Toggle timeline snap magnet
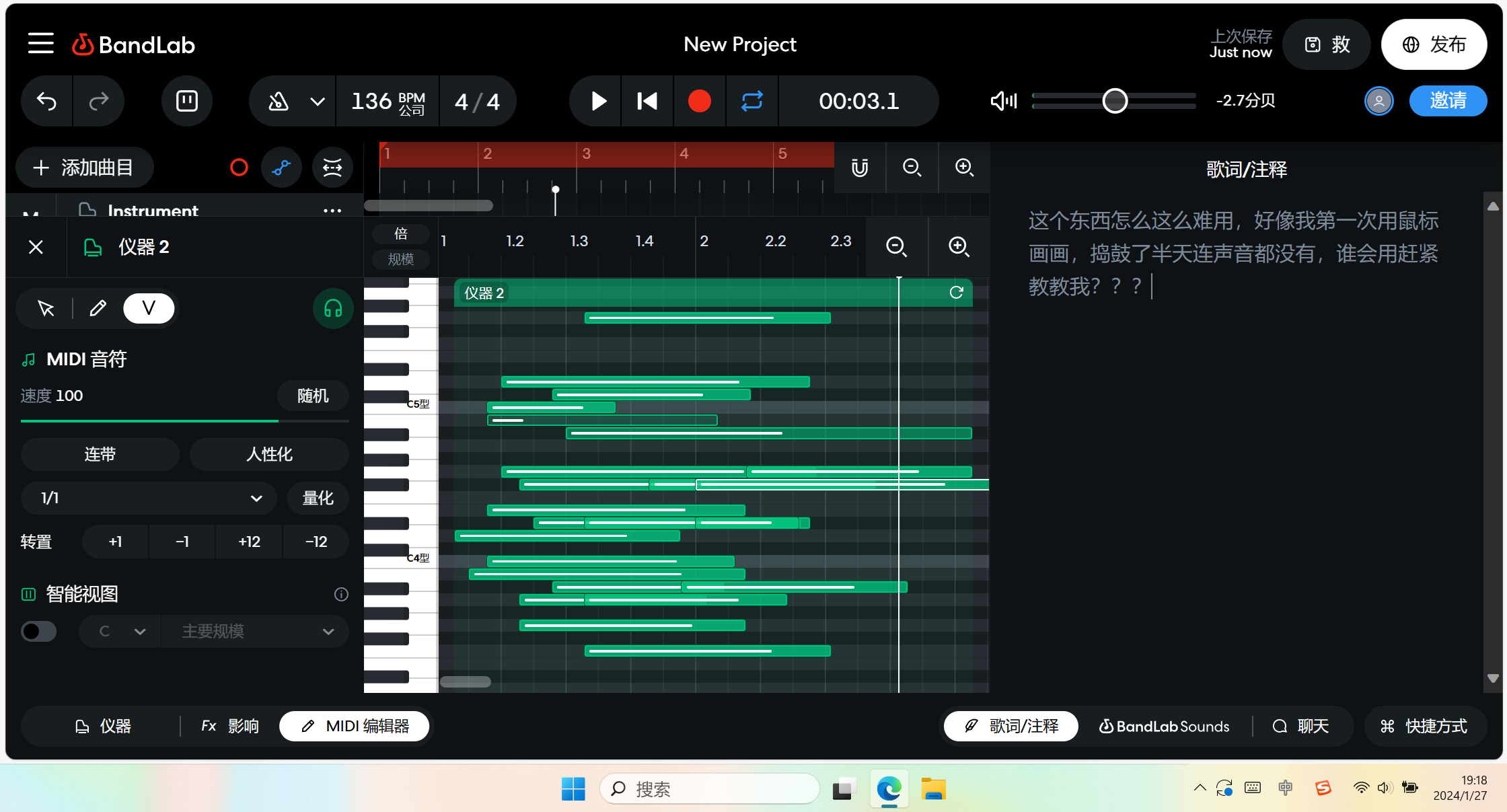 click(x=860, y=168)
